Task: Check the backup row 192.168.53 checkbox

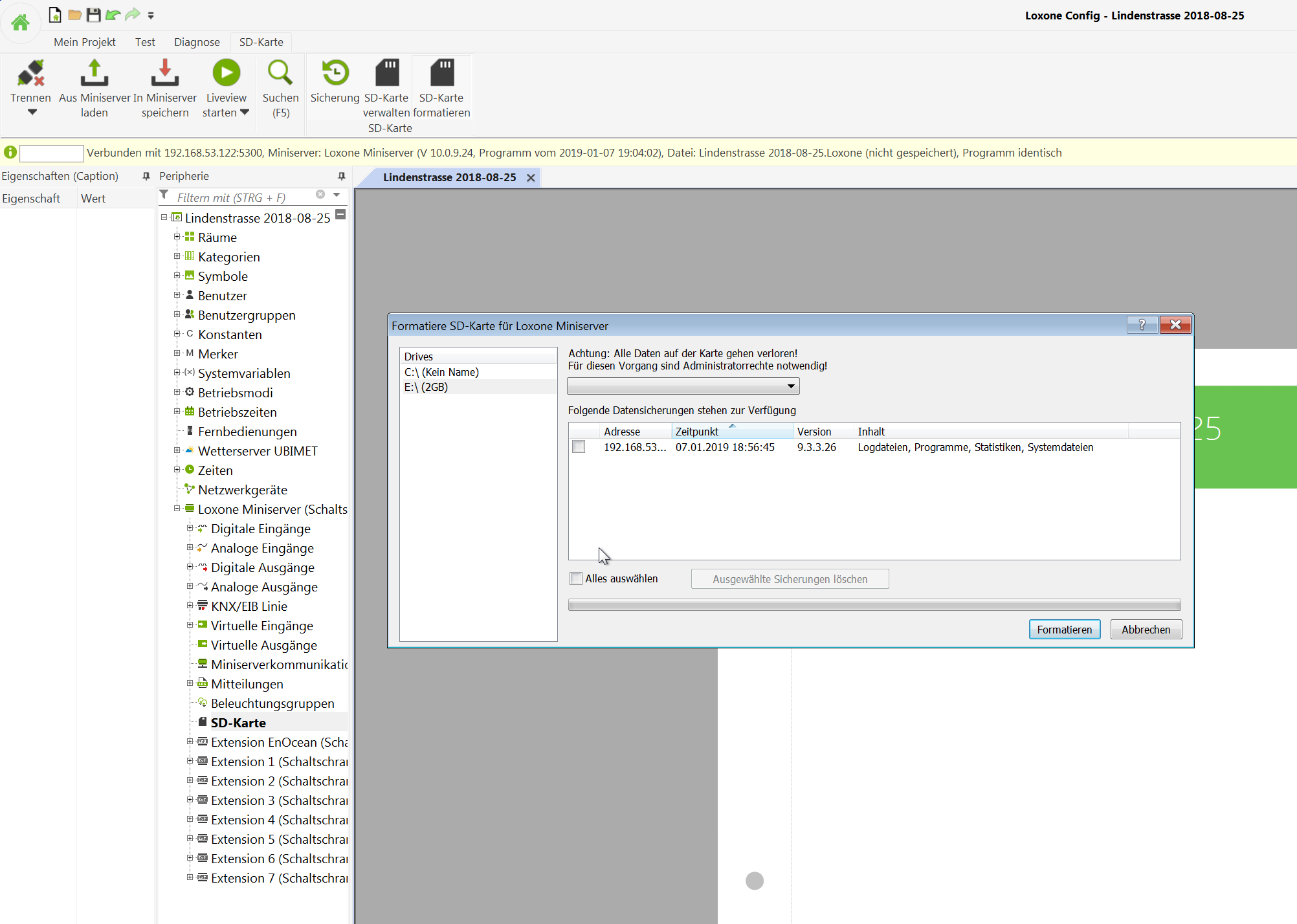Action: pos(579,447)
